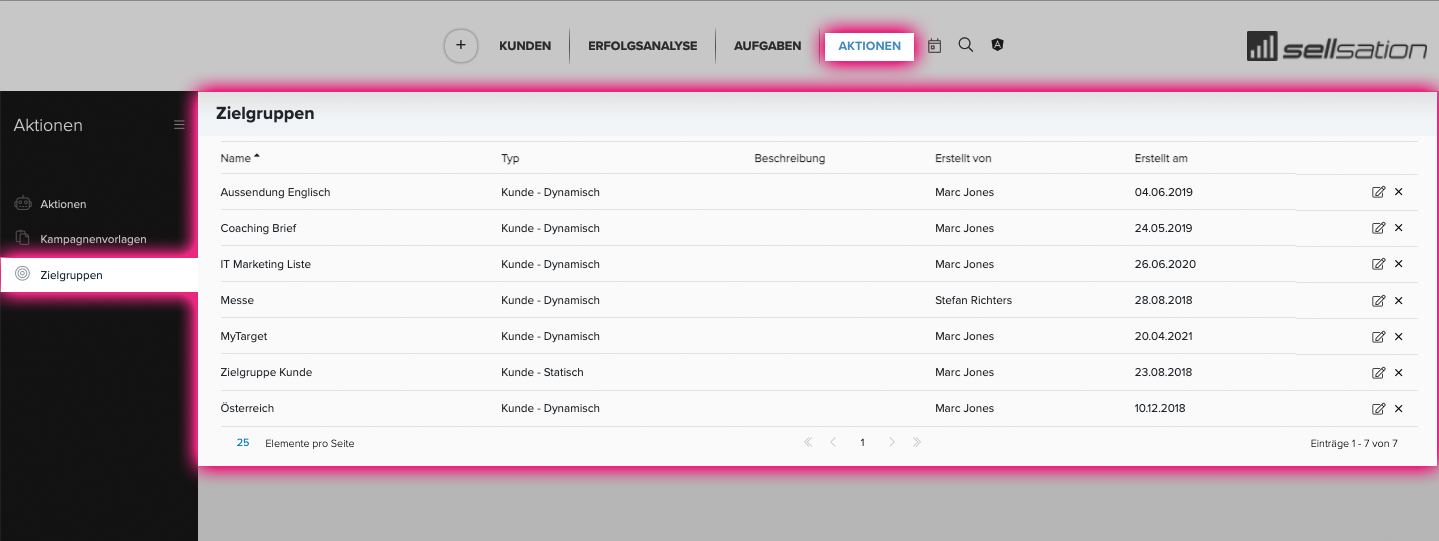Delete the MyTarget entry

[1399, 336]
